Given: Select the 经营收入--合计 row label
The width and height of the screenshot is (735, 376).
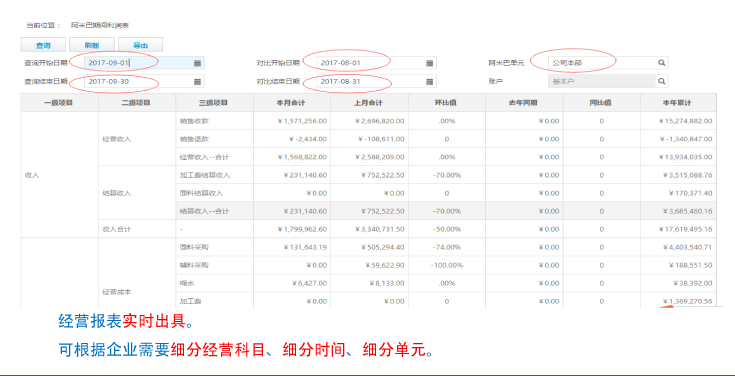Looking at the screenshot, I should click(x=204, y=157).
